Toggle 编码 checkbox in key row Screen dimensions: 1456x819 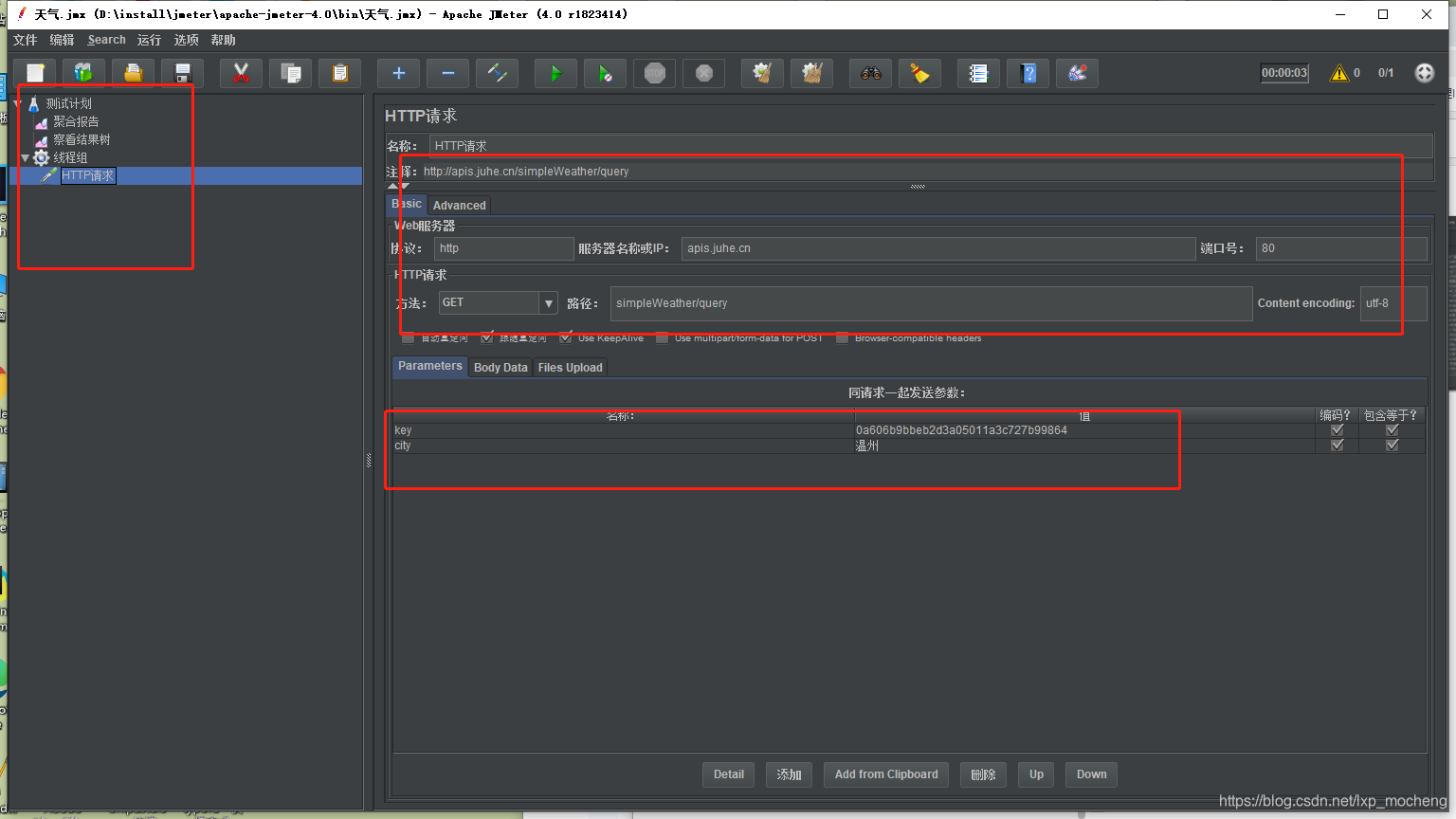(1337, 430)
